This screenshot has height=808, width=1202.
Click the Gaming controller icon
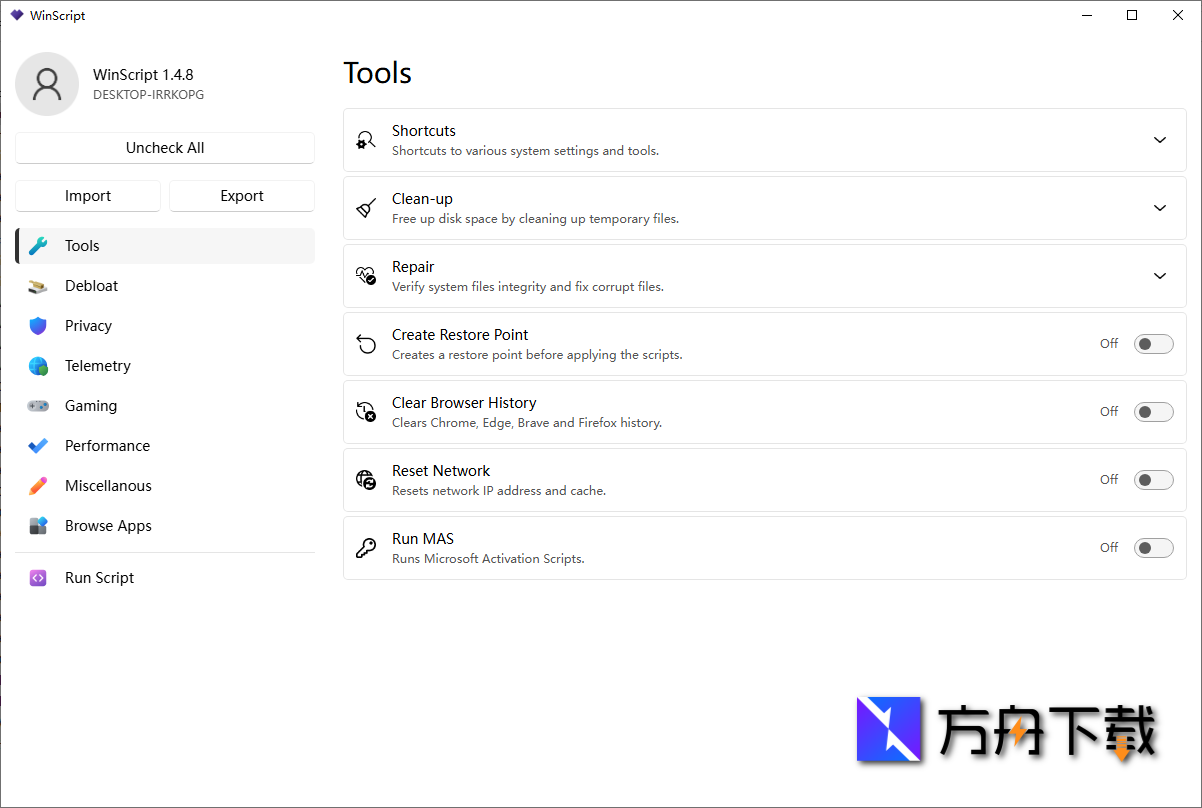38,406
